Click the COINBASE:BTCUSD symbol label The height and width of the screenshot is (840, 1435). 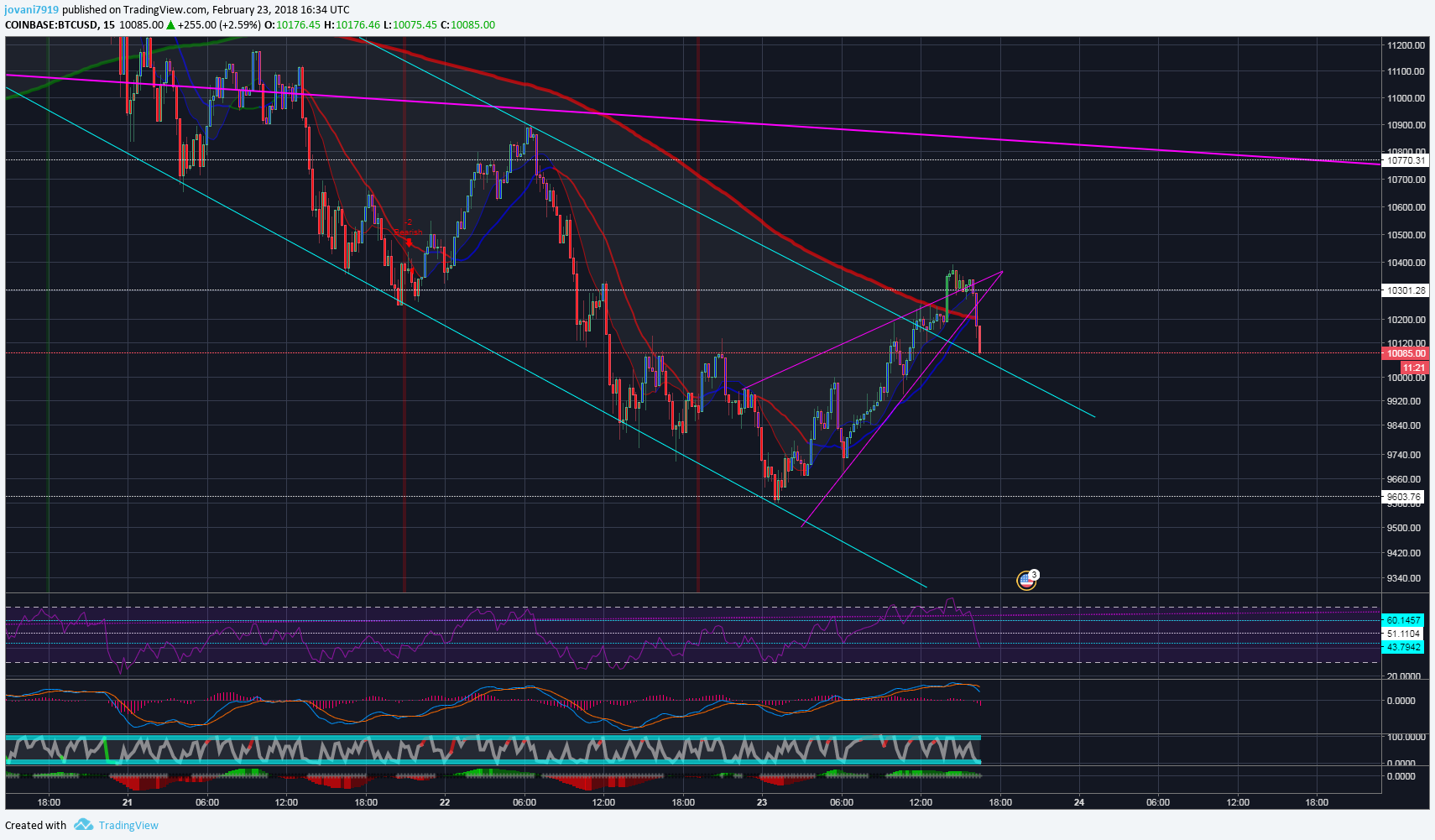pos(51,24)
